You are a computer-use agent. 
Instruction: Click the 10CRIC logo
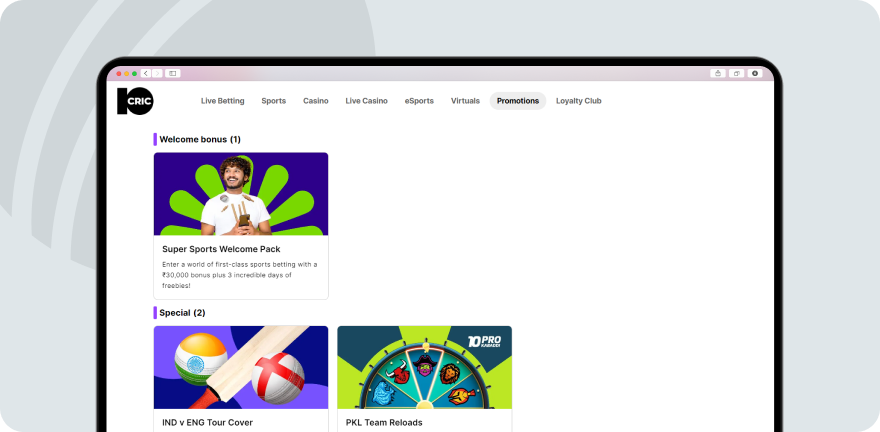pos(135,101)
